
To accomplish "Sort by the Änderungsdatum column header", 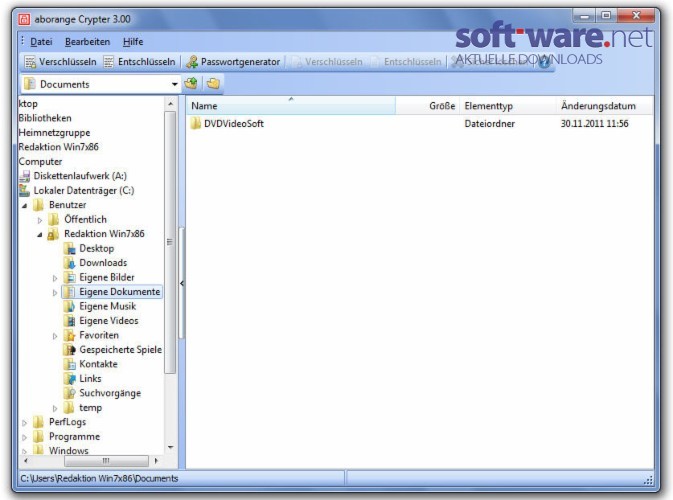I will [x=604, y=106].
